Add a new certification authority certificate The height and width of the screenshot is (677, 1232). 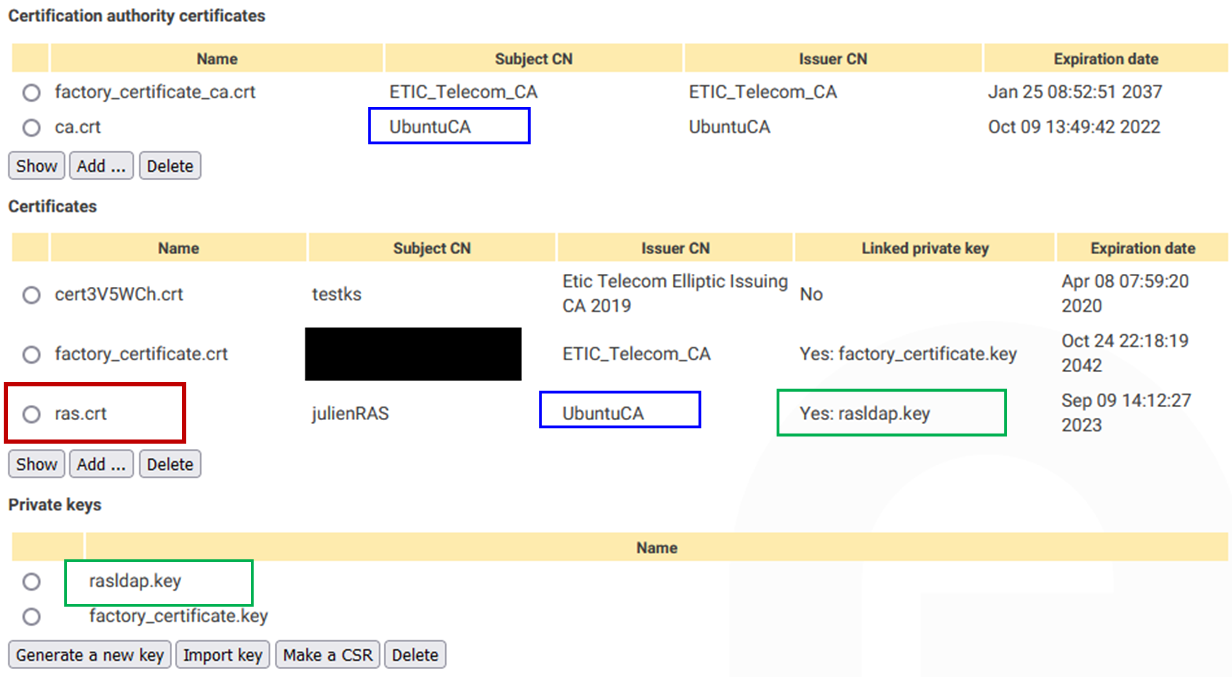point(102,166)
